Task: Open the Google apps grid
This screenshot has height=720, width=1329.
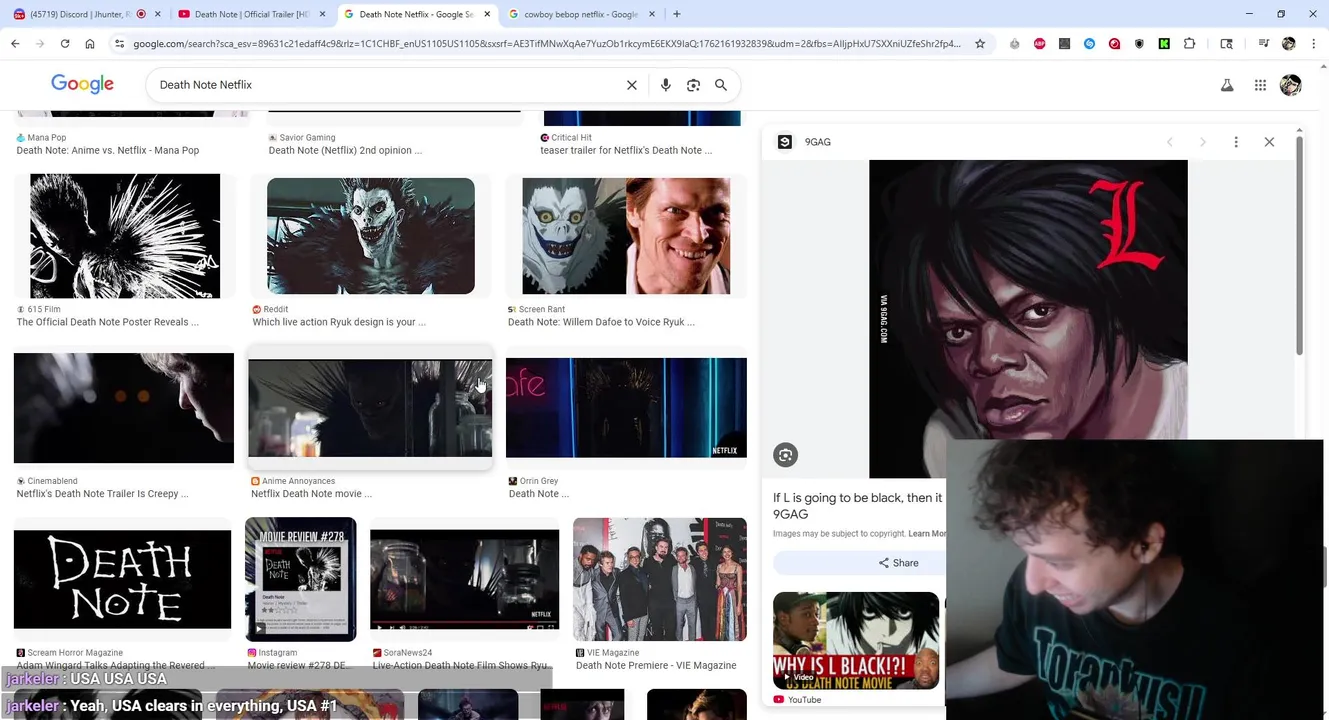Action: (1260, 85)
